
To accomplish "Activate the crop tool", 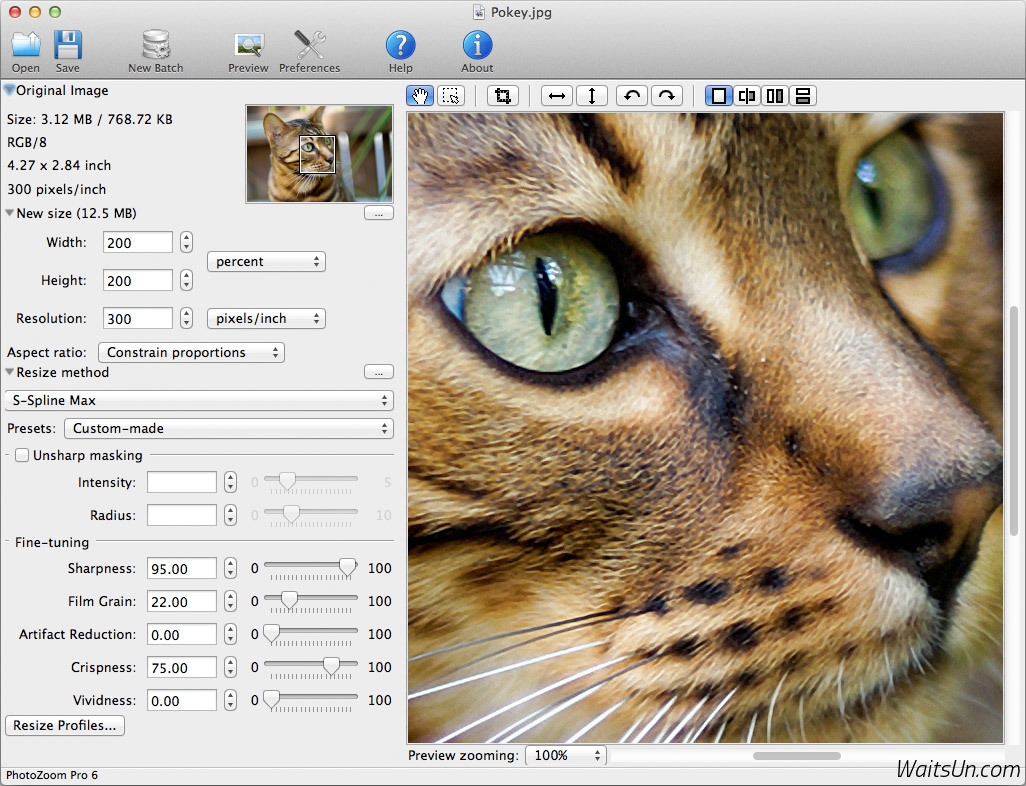I will pos(503,95).
